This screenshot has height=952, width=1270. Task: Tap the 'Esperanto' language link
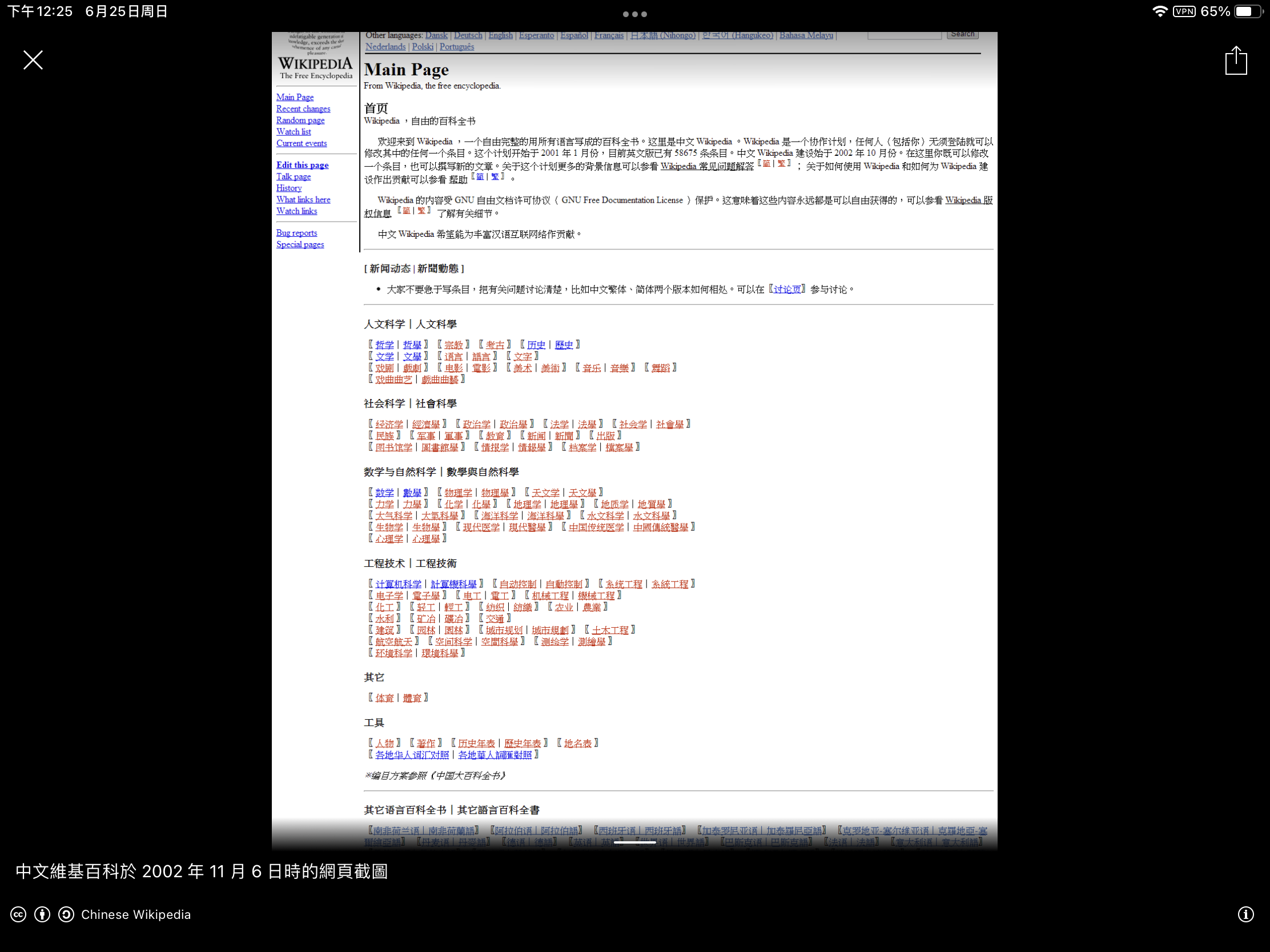coord(536,35)
